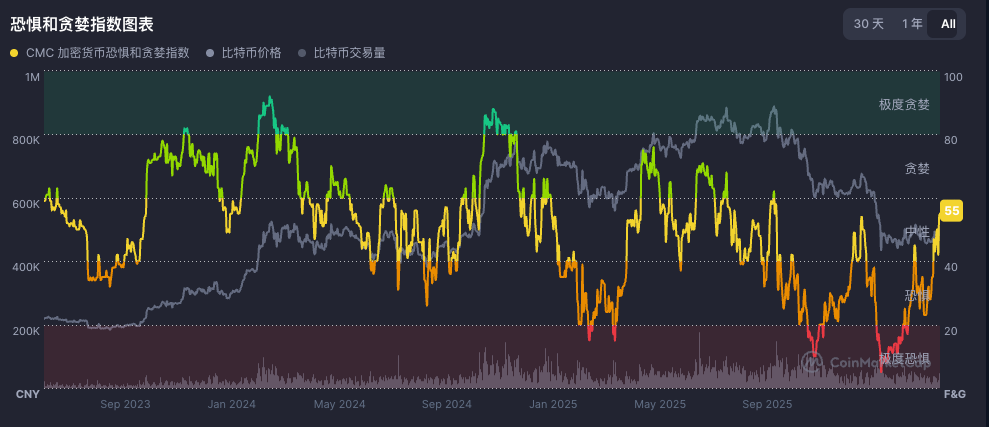This screenshot has width=989, height=427.
Task: Click the 1M value on price axis
Action: click(x=32, y=77)
